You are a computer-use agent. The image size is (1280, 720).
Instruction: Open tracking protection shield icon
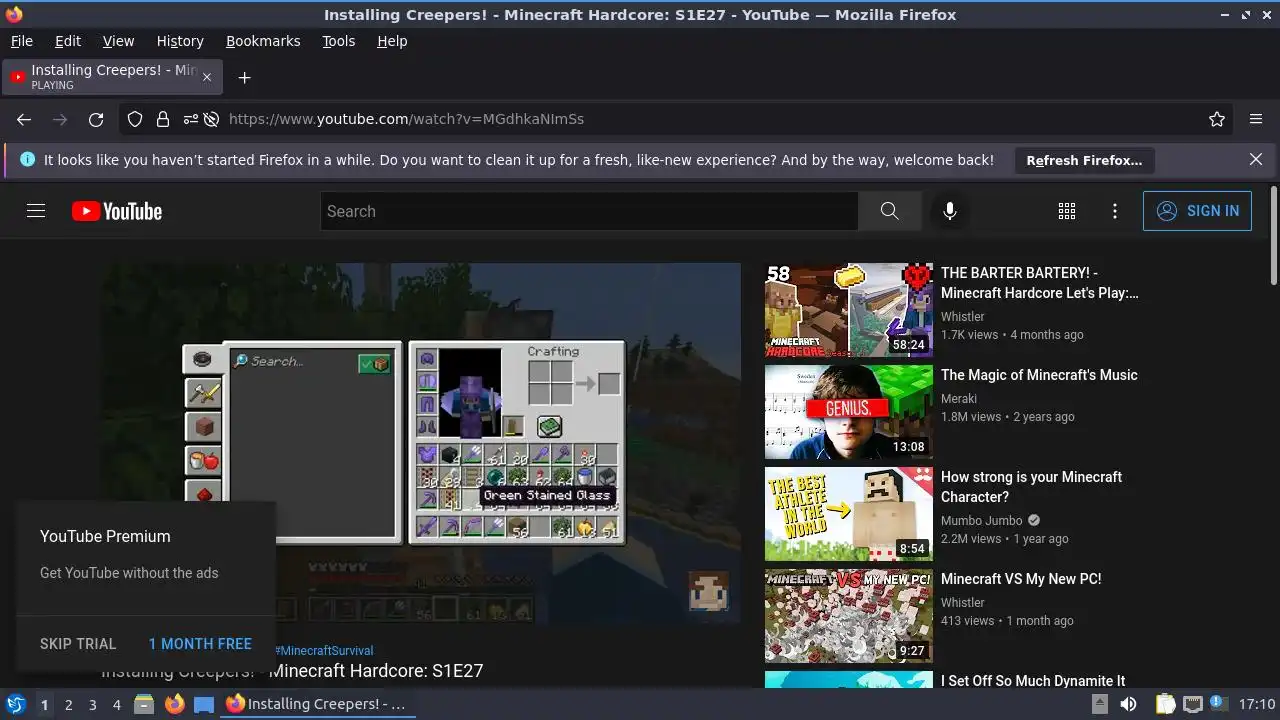tap(135, 119)
